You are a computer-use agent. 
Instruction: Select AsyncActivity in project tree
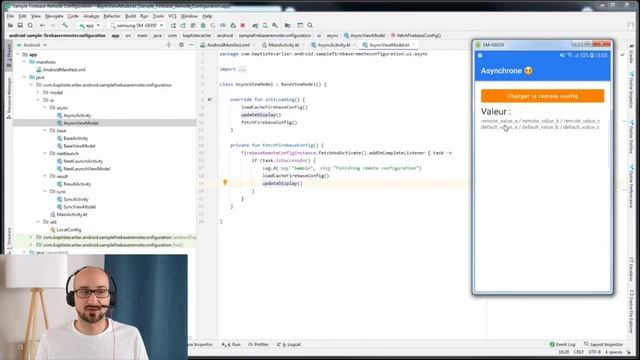[x=77, y=116]
